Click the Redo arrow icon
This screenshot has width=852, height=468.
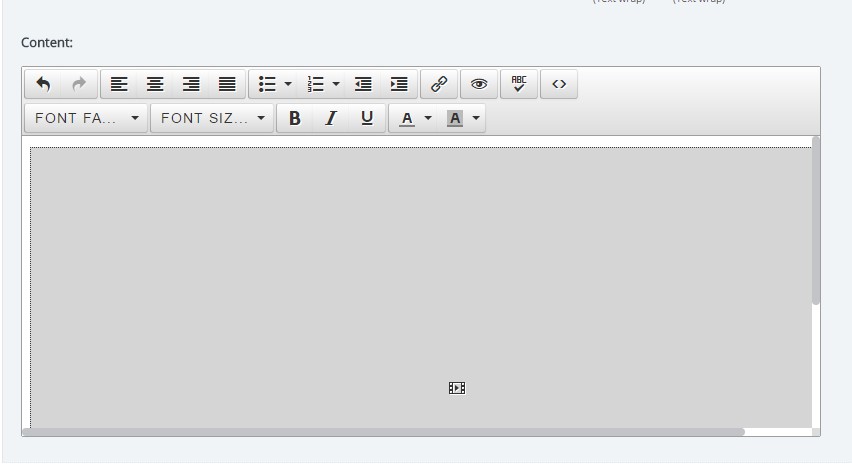(x=79, y=84)
